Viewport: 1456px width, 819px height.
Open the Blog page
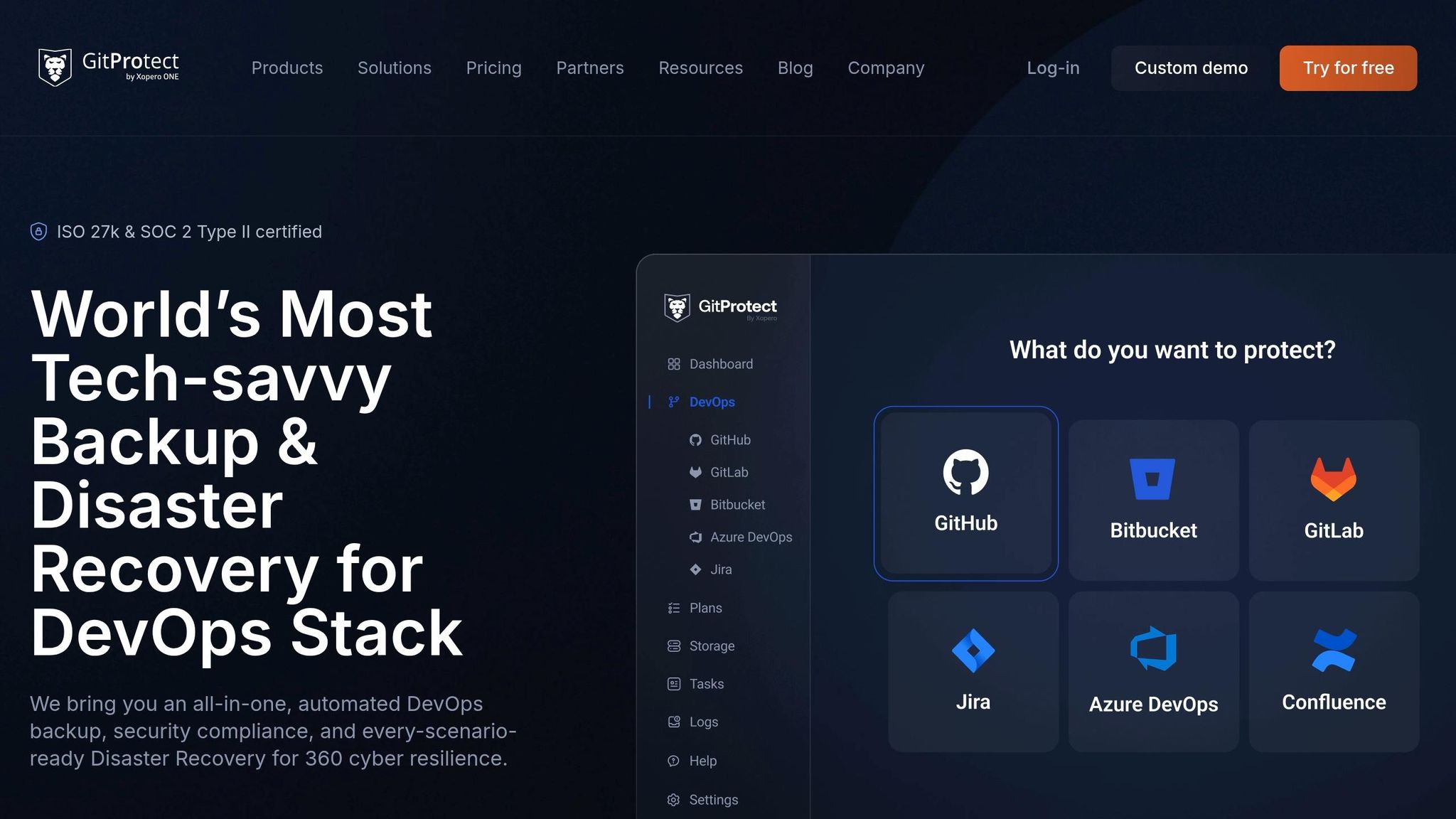(x=795, y=68)
